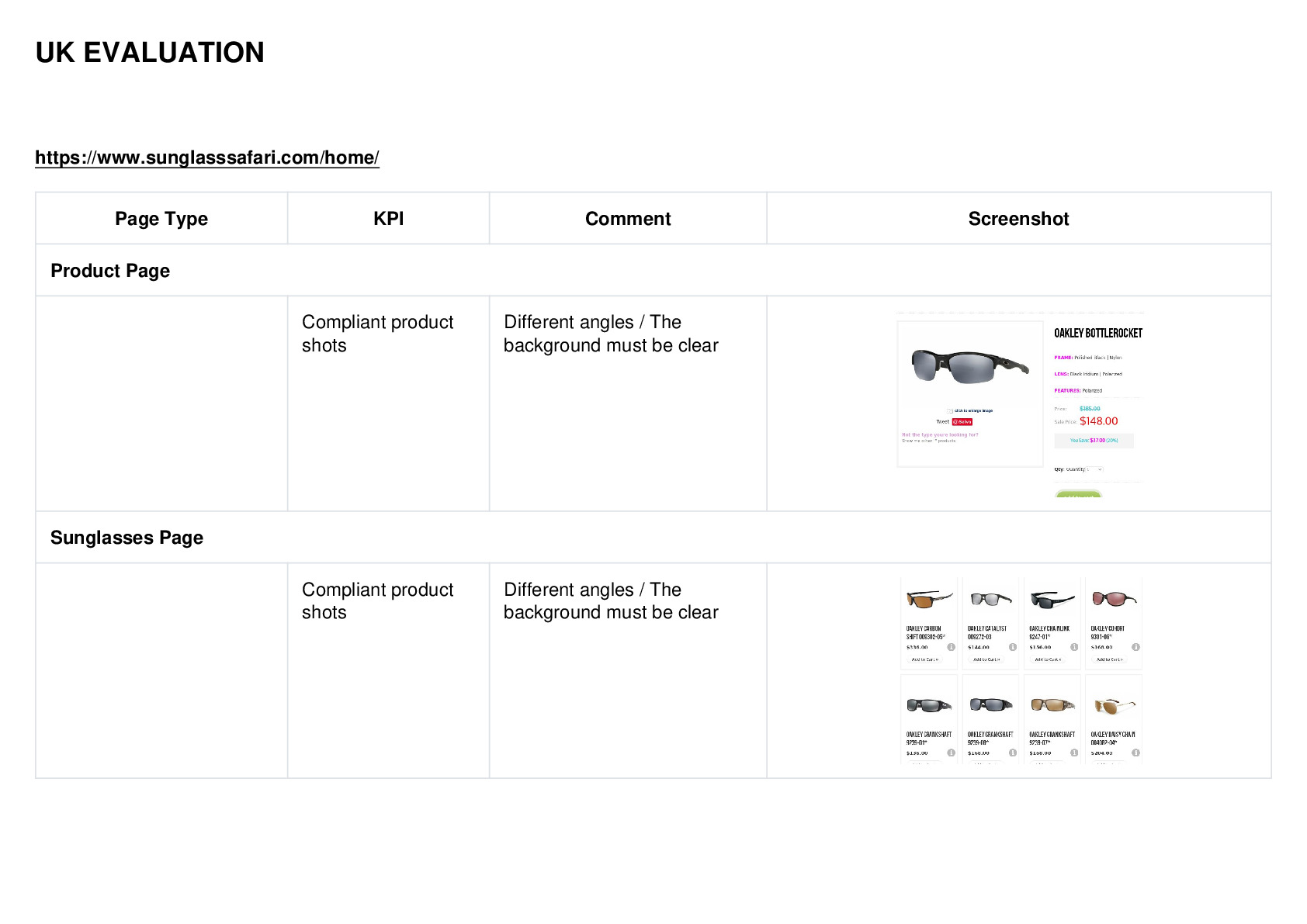Click the Screenshot column header

point(1018,219)
